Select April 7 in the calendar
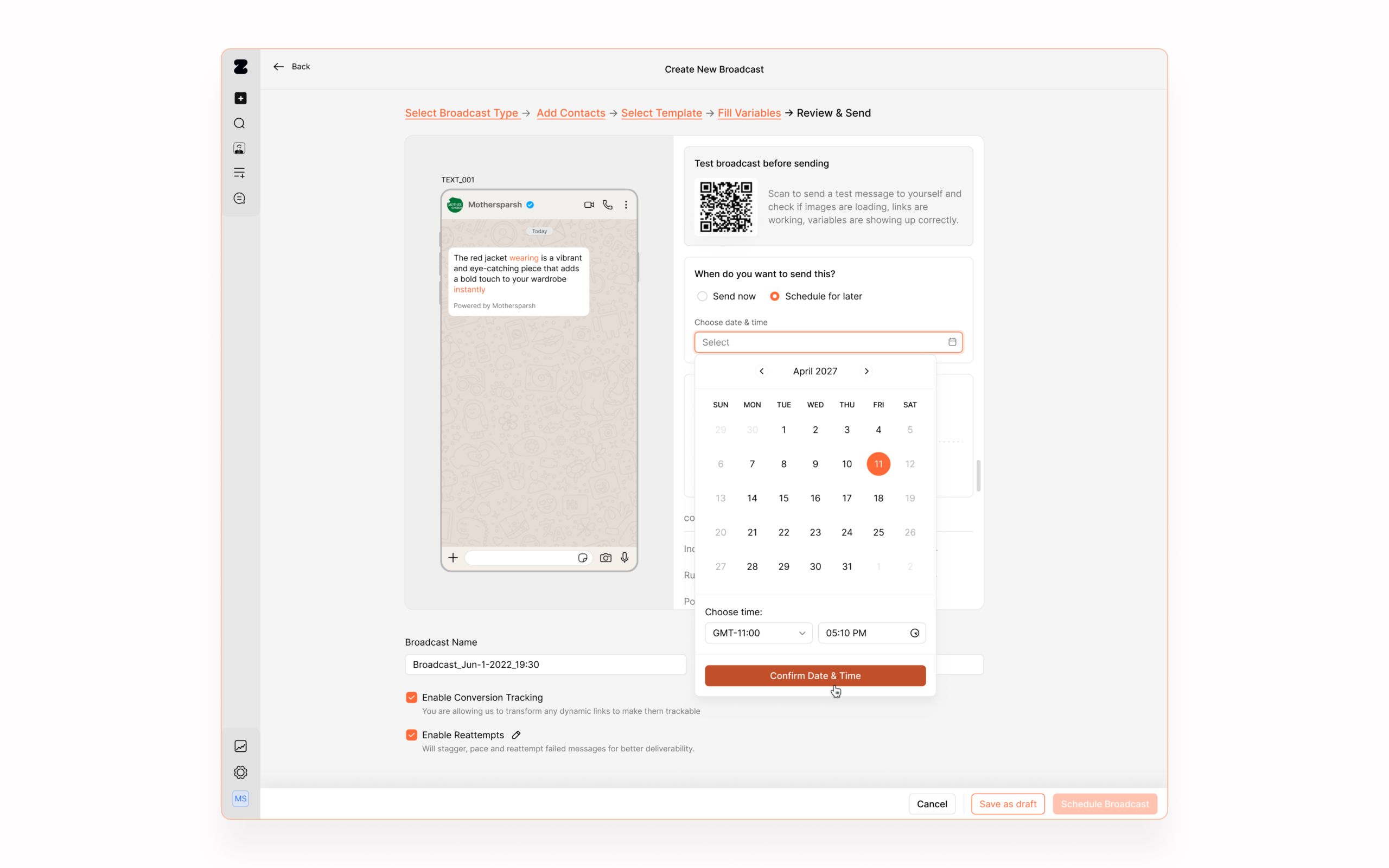The height and width of the screenshot is (868, 1389). tap(752, 464)
